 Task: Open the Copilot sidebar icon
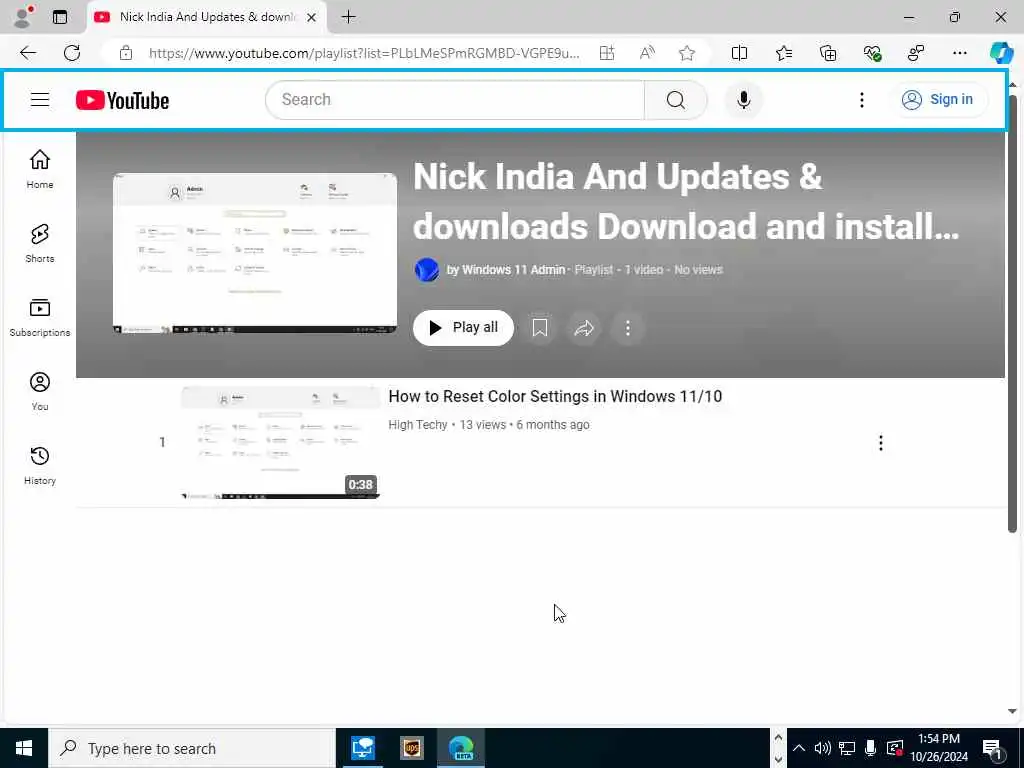1001,53
